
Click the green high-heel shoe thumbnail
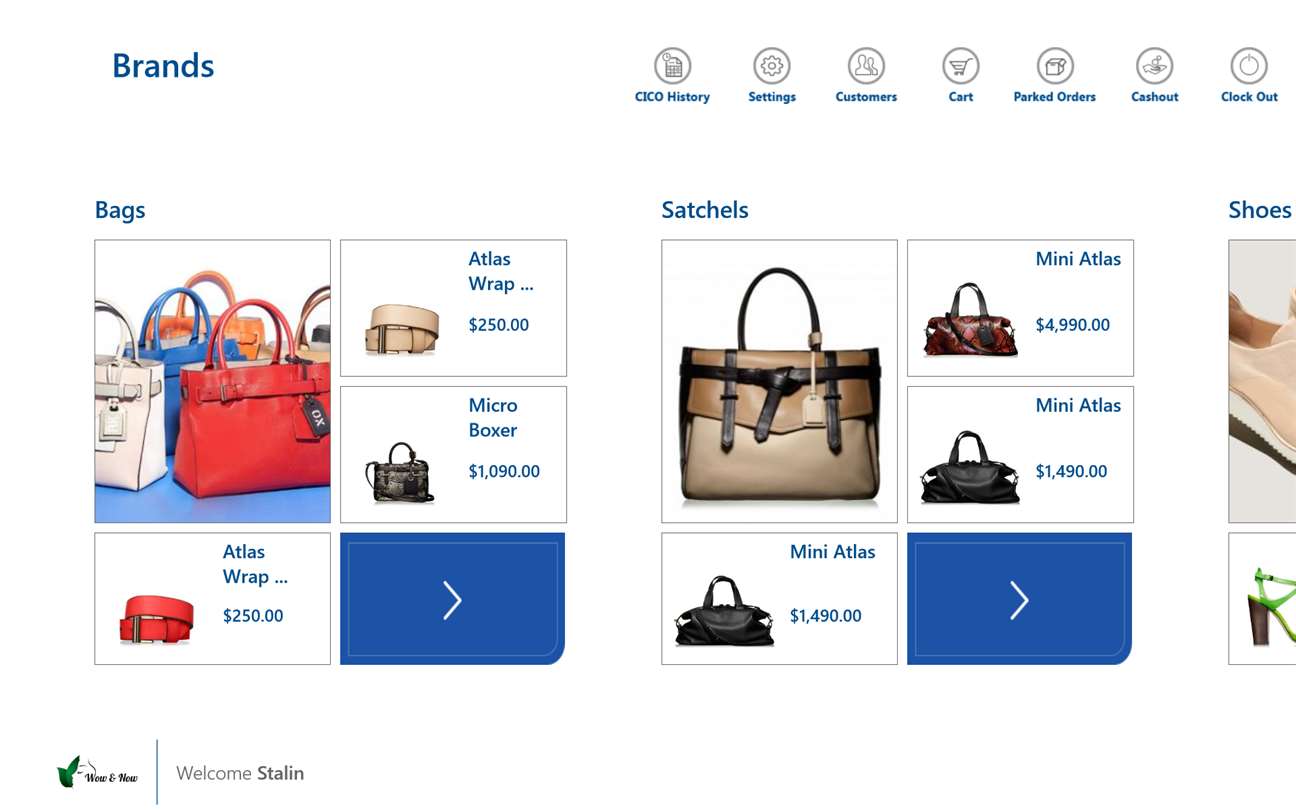[1262, 599]
